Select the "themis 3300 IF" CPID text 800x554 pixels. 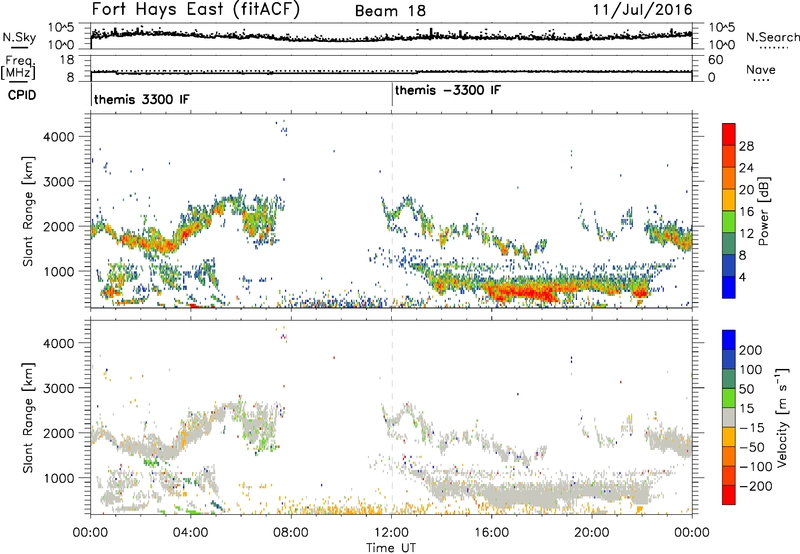click(141, 99)
